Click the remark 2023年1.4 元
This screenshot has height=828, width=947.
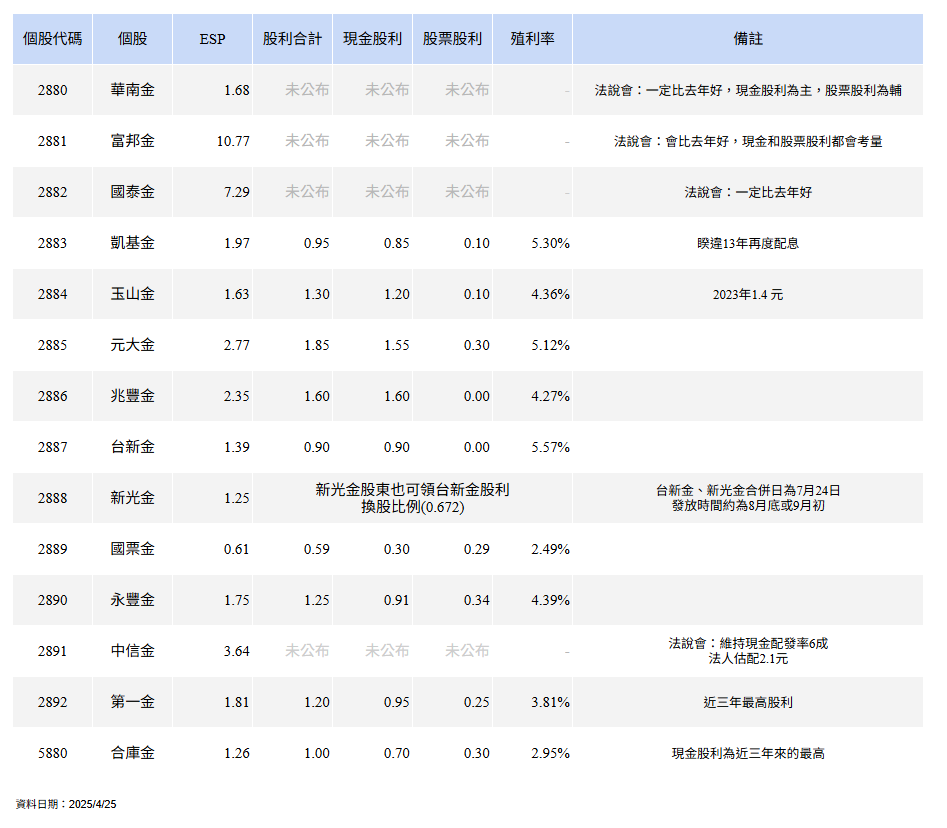tap(748, 295)
